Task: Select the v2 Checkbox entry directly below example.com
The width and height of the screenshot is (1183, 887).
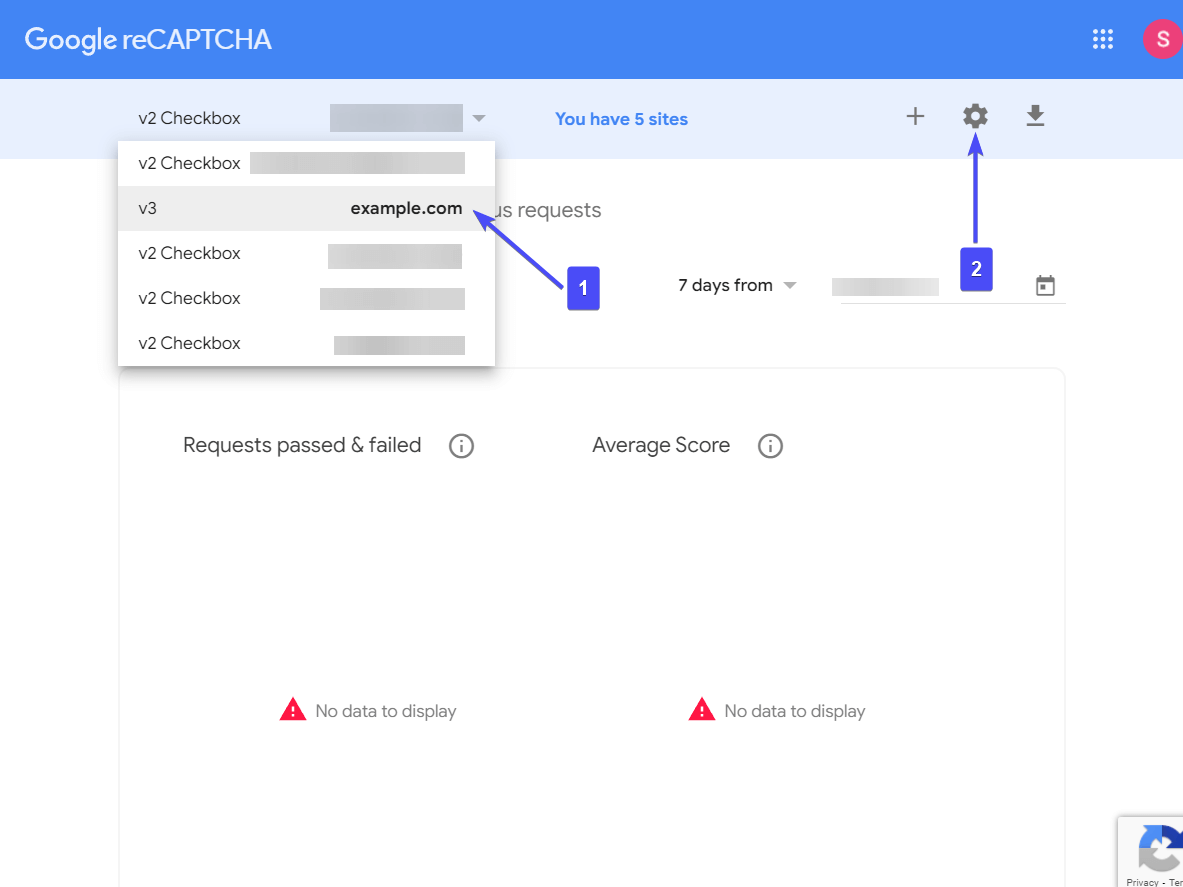Action: pos(306,253)
